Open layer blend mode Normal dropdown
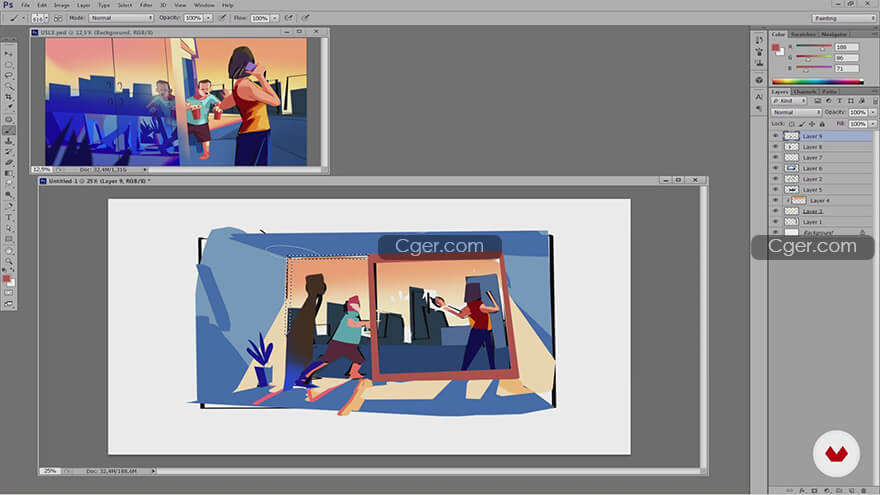 [x=796, y=112]
